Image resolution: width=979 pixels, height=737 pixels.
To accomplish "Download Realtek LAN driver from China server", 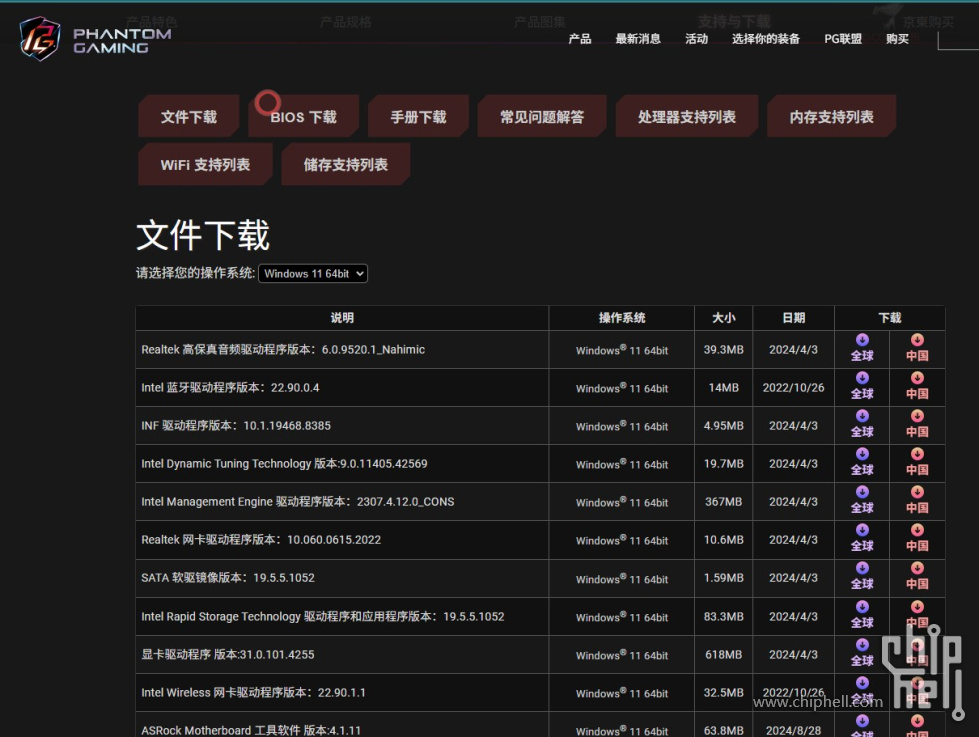I will click(x=917, y=538).
